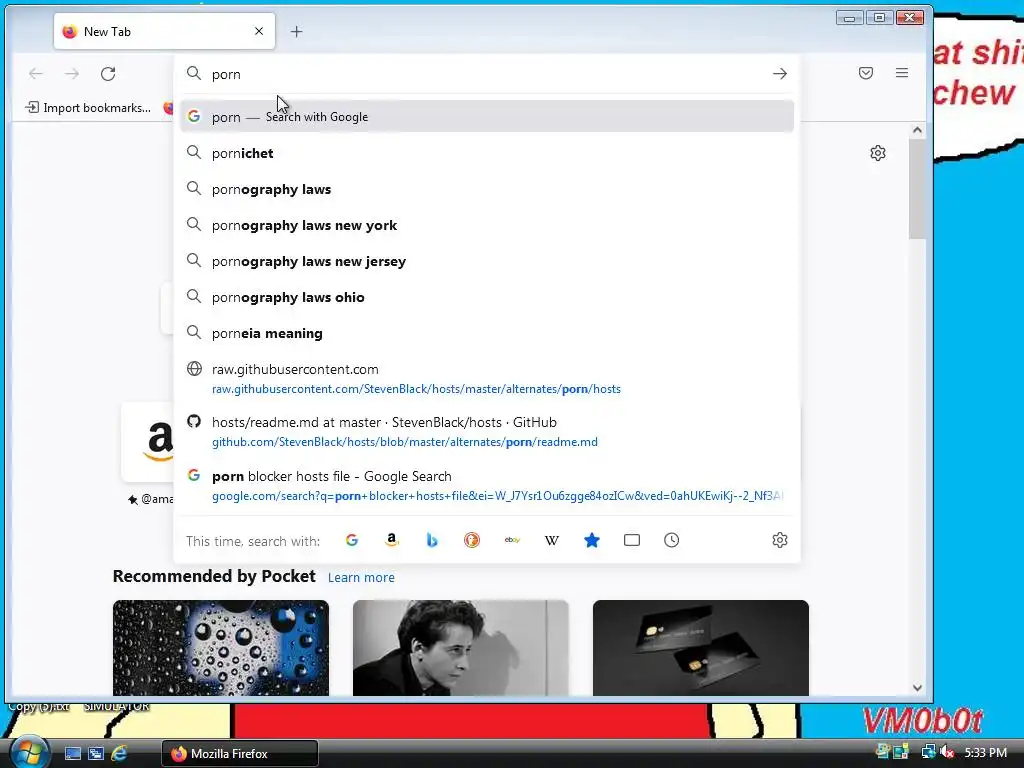Reload the page with the refresh icon

[x=108, y=74]
